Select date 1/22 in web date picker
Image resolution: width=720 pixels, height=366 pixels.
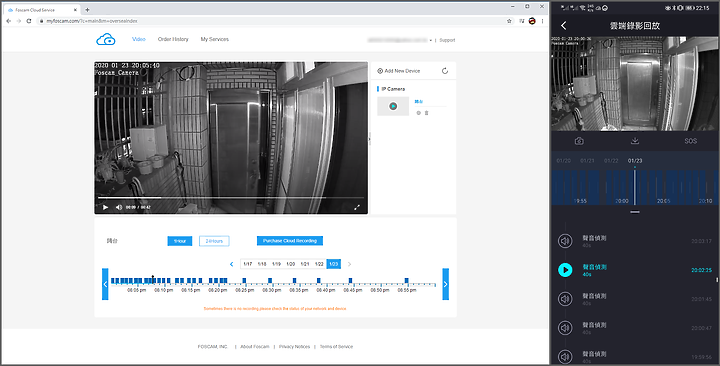click(319, 264)
